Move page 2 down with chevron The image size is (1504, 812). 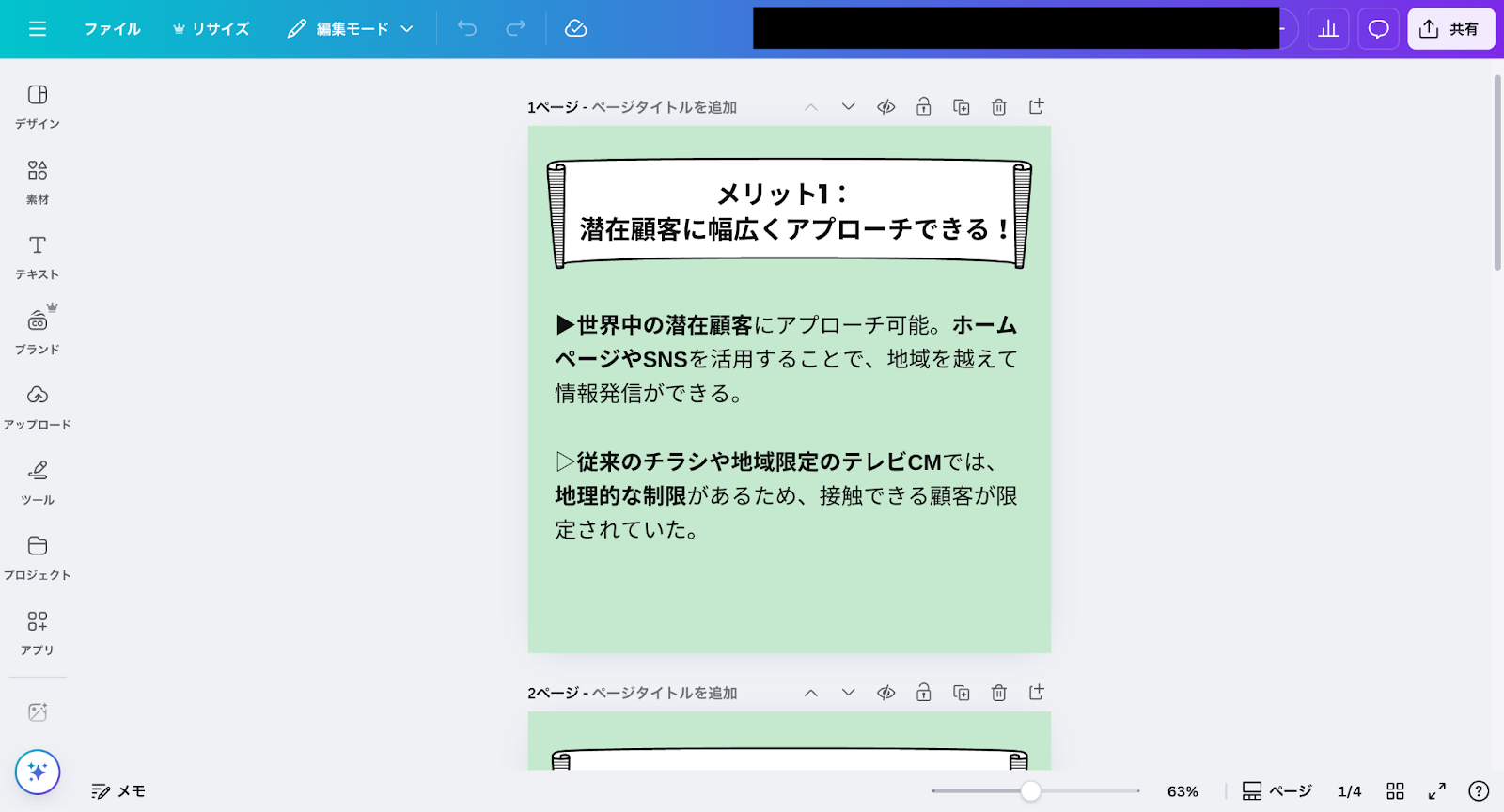[x=849, y=693]
